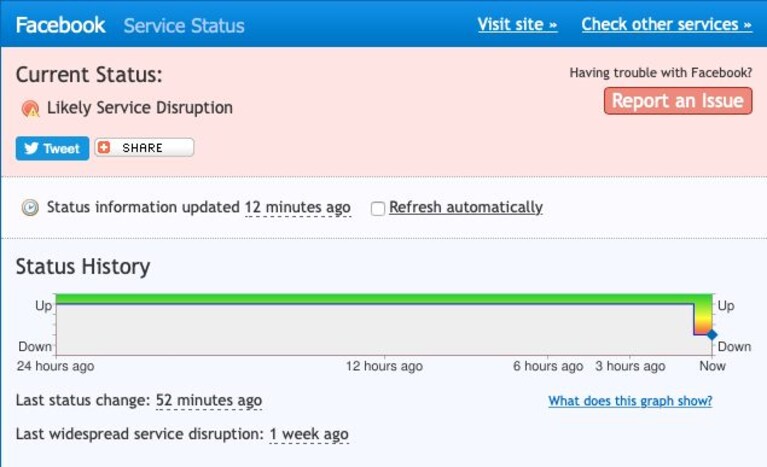Click the SHARE button

pyautogui.click(x=144, y=147)
